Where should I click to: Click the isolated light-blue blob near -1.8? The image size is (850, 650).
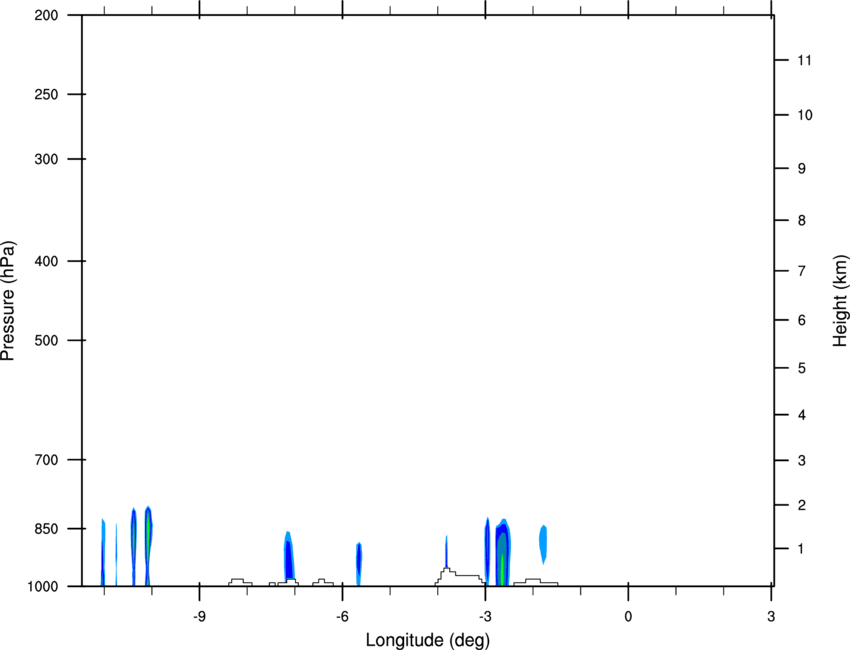point(543,544)
